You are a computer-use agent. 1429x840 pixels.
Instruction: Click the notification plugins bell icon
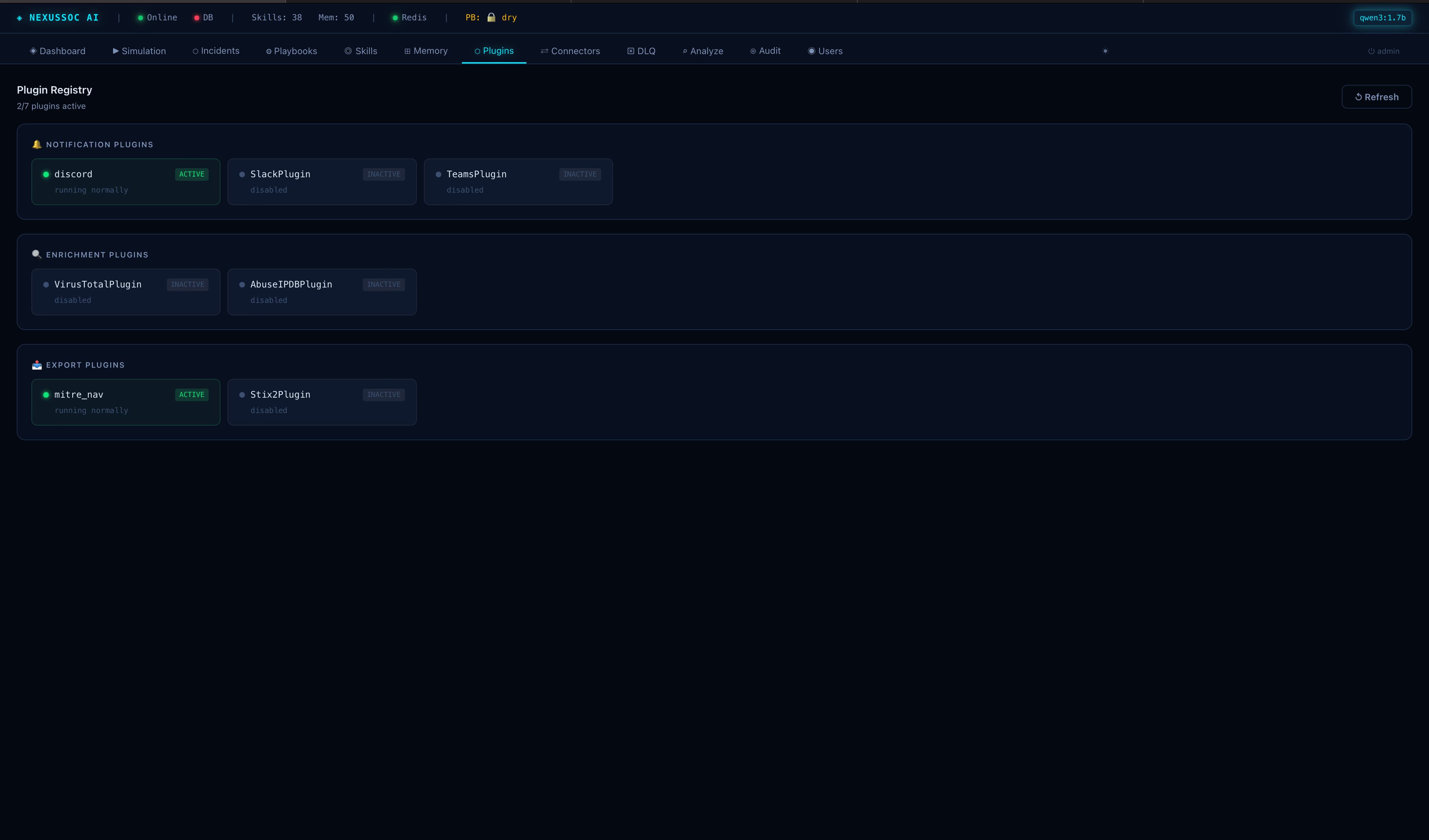click(x=37, y=145)
